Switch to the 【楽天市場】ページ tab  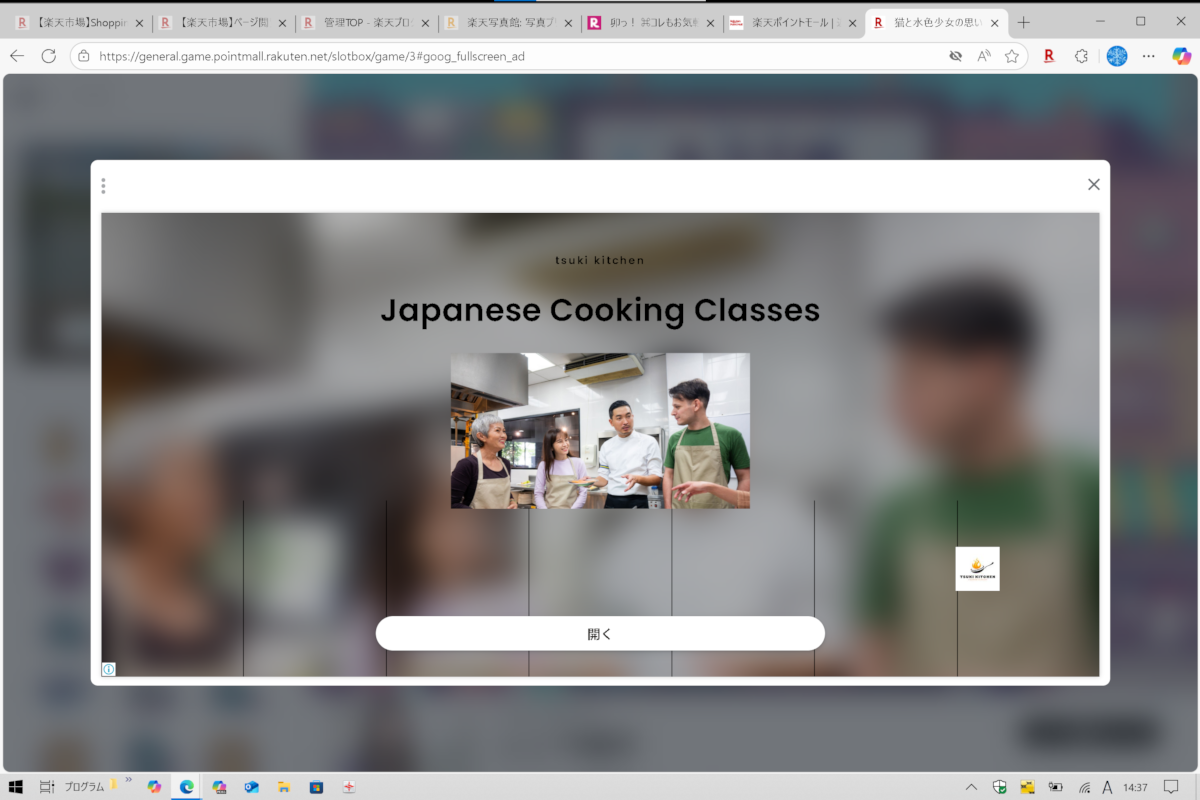223,22
